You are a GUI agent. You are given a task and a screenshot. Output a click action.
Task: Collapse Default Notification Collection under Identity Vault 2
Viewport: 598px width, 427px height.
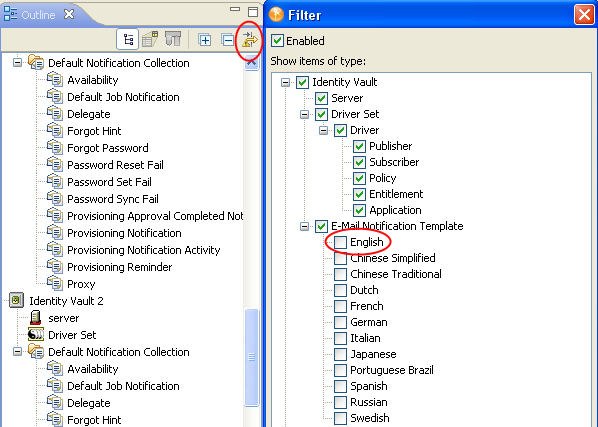18,351
